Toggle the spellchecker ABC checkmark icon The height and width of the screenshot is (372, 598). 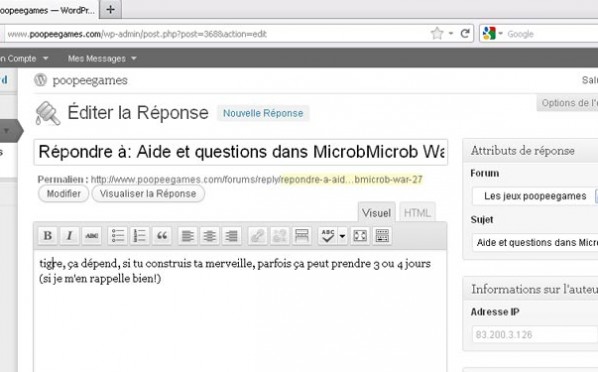click(328, 235)
